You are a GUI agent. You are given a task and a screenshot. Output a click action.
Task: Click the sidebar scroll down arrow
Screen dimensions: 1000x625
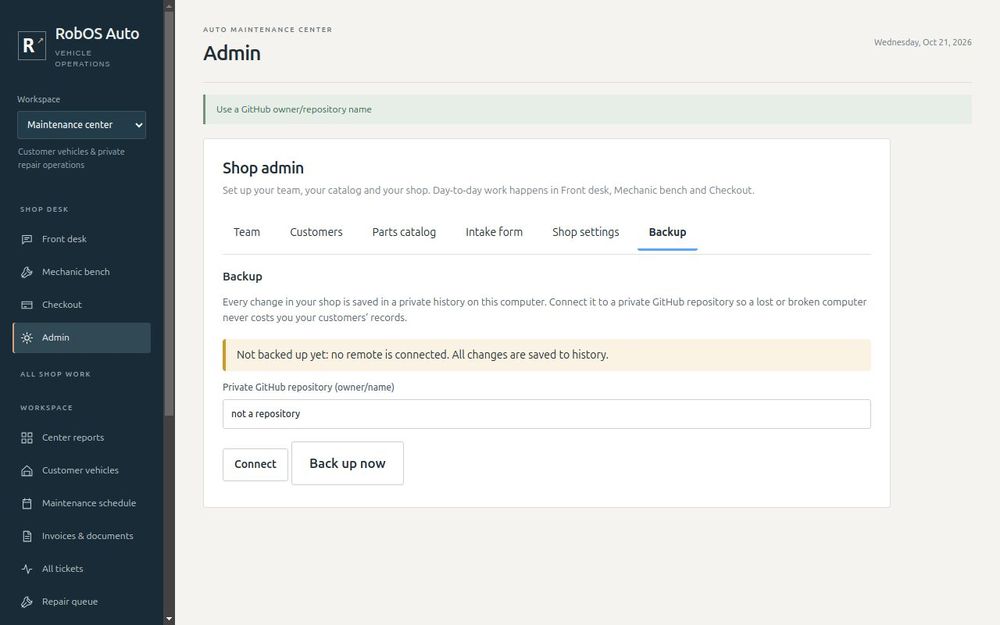(x=169, y=619)
